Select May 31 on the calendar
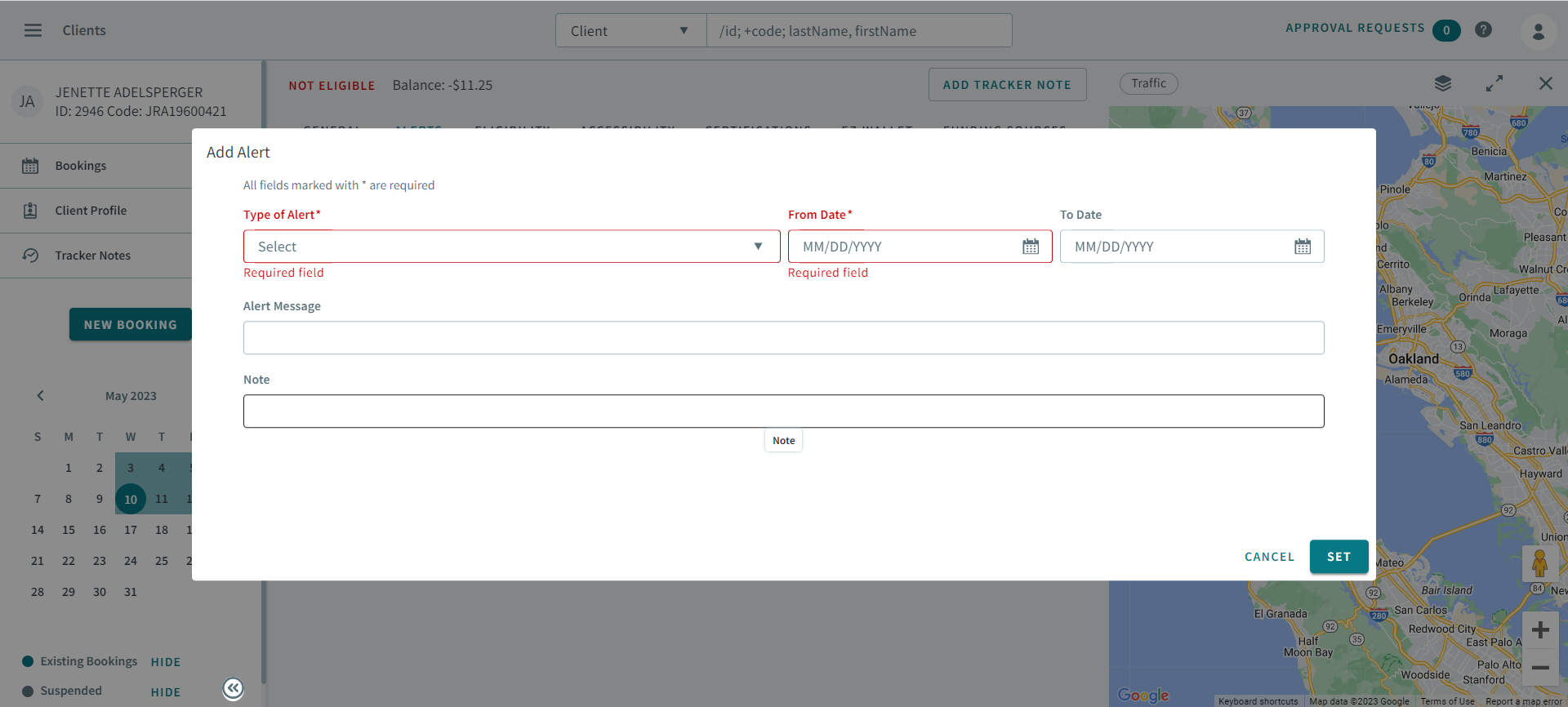This screenshot has height=707, width=1568. point(131,592)
